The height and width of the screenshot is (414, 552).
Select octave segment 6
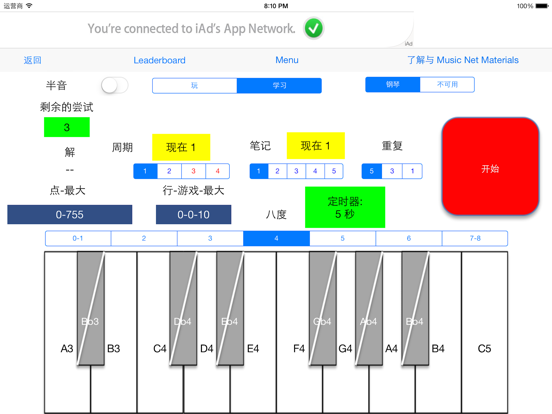point(409,238)
